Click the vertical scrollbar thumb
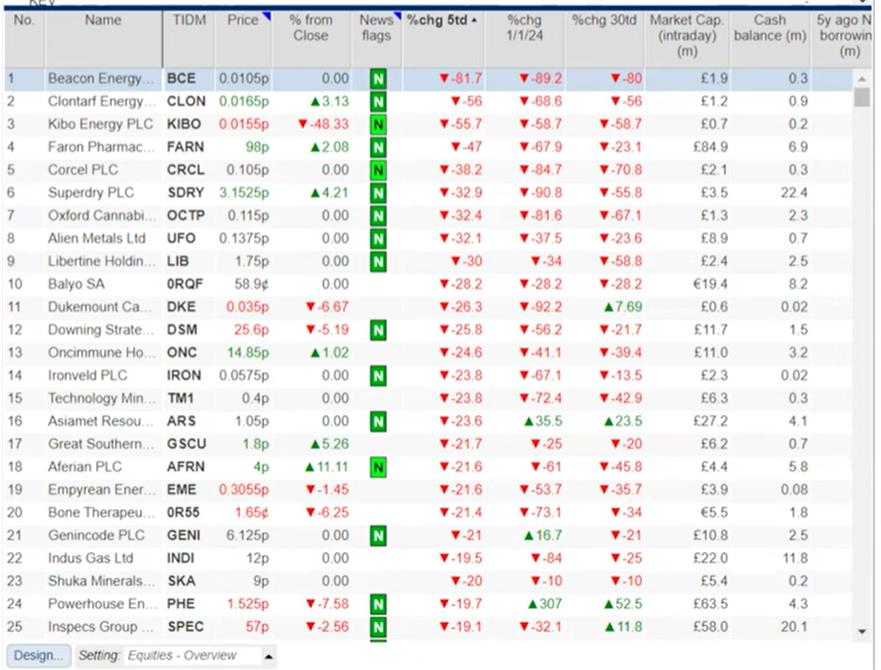The width and height of the screenshot is (881, 670). pos(862,97)
